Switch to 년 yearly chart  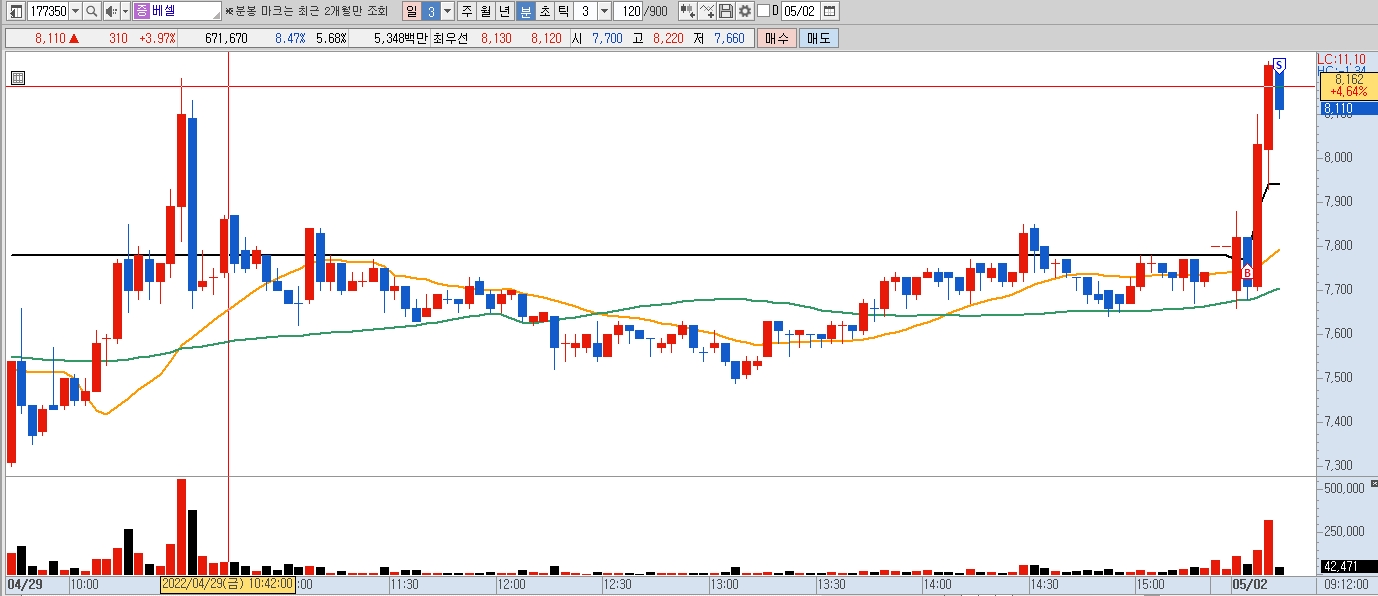coord(504,12)
